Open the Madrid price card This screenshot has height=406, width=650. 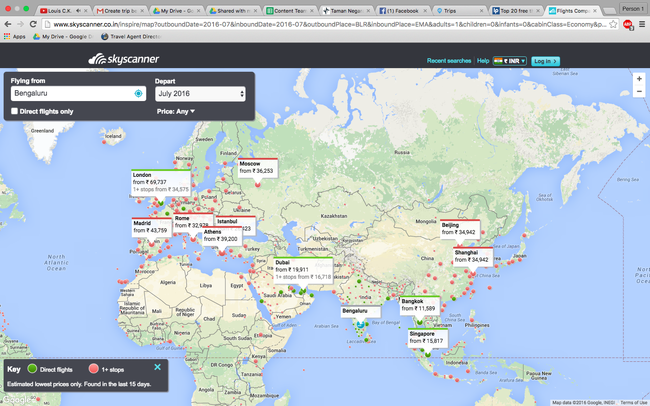[151, 227]
